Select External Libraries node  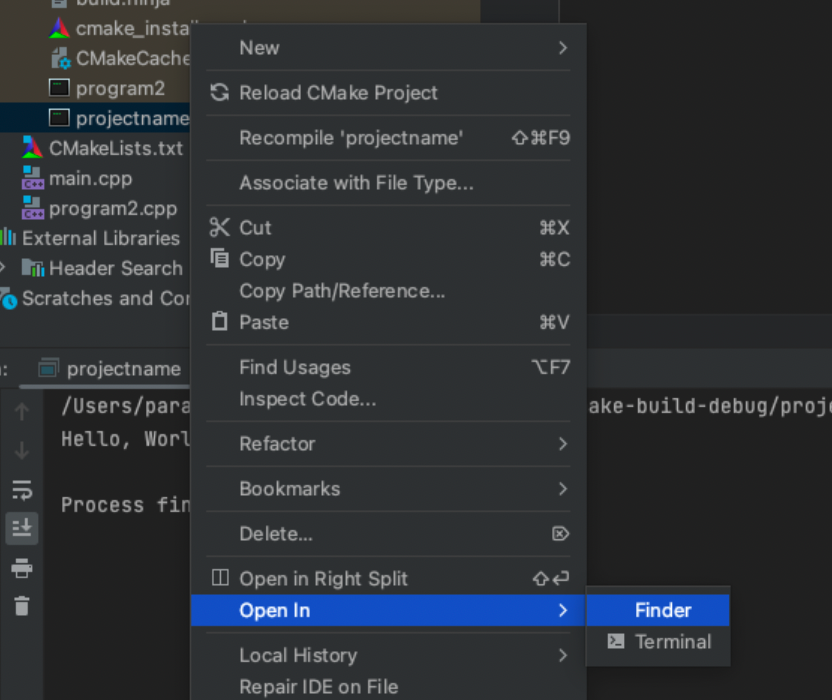click(101, 238)
